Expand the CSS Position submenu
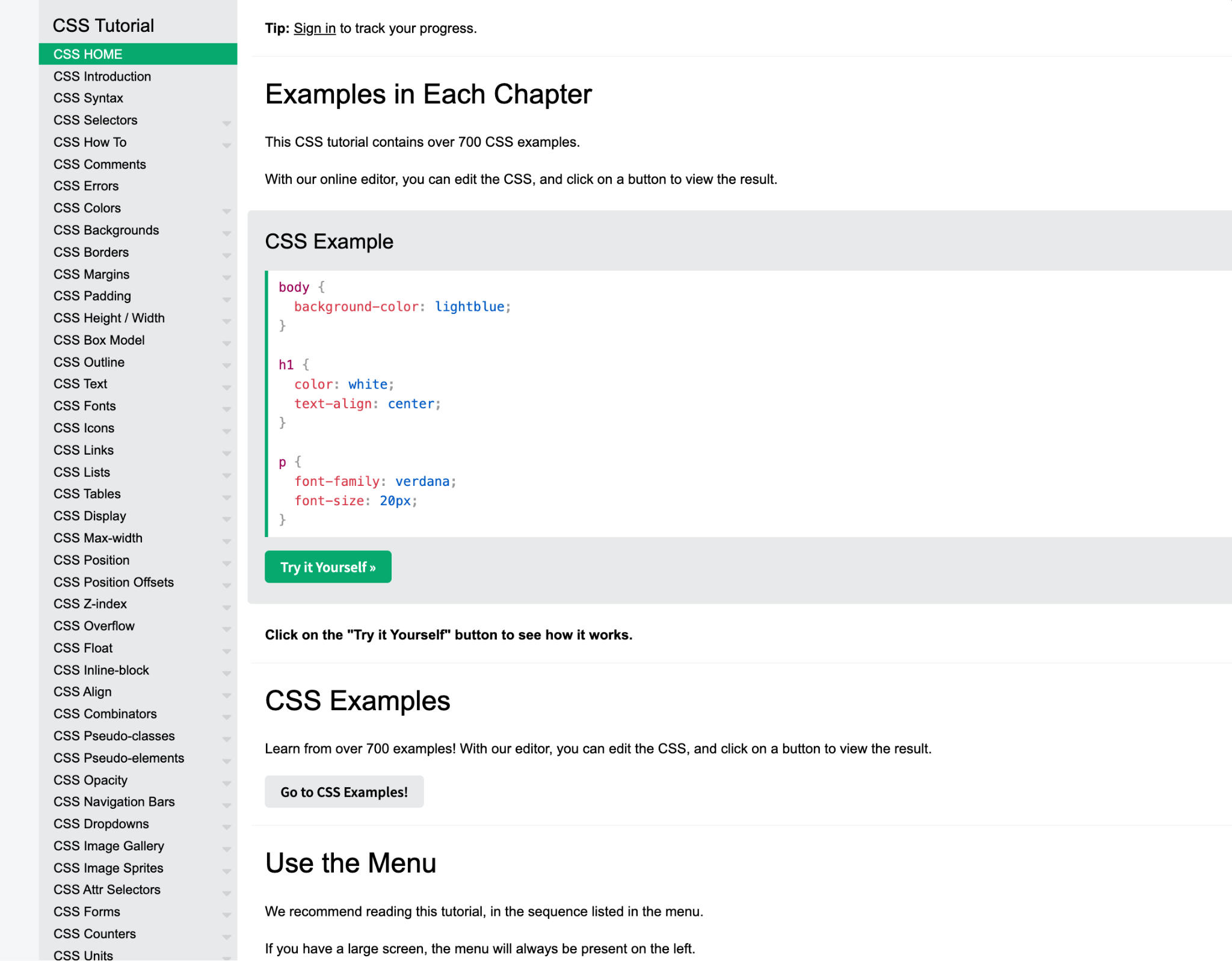Image resolution: width=1232 pixels, height=961 pixels. pyautogui.click(x=226, y=563)
